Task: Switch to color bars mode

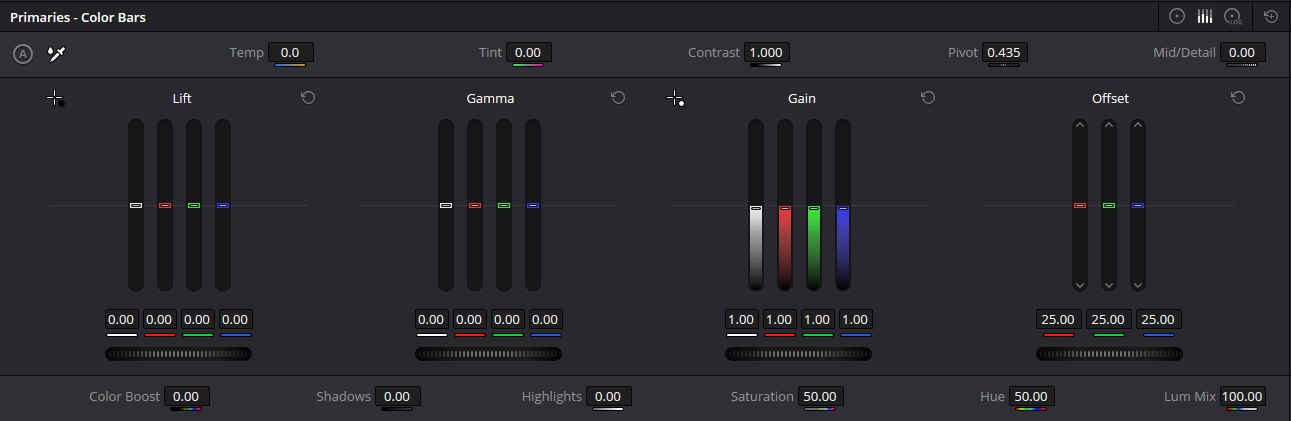Action: click(1205, 16)
